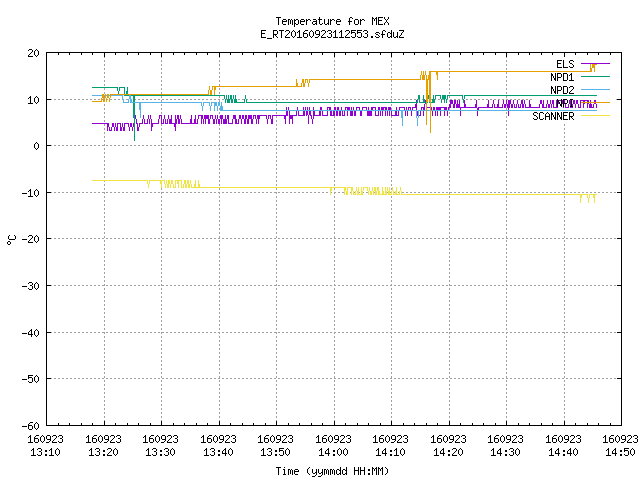Click the y-axis value 0

point(37,146)
